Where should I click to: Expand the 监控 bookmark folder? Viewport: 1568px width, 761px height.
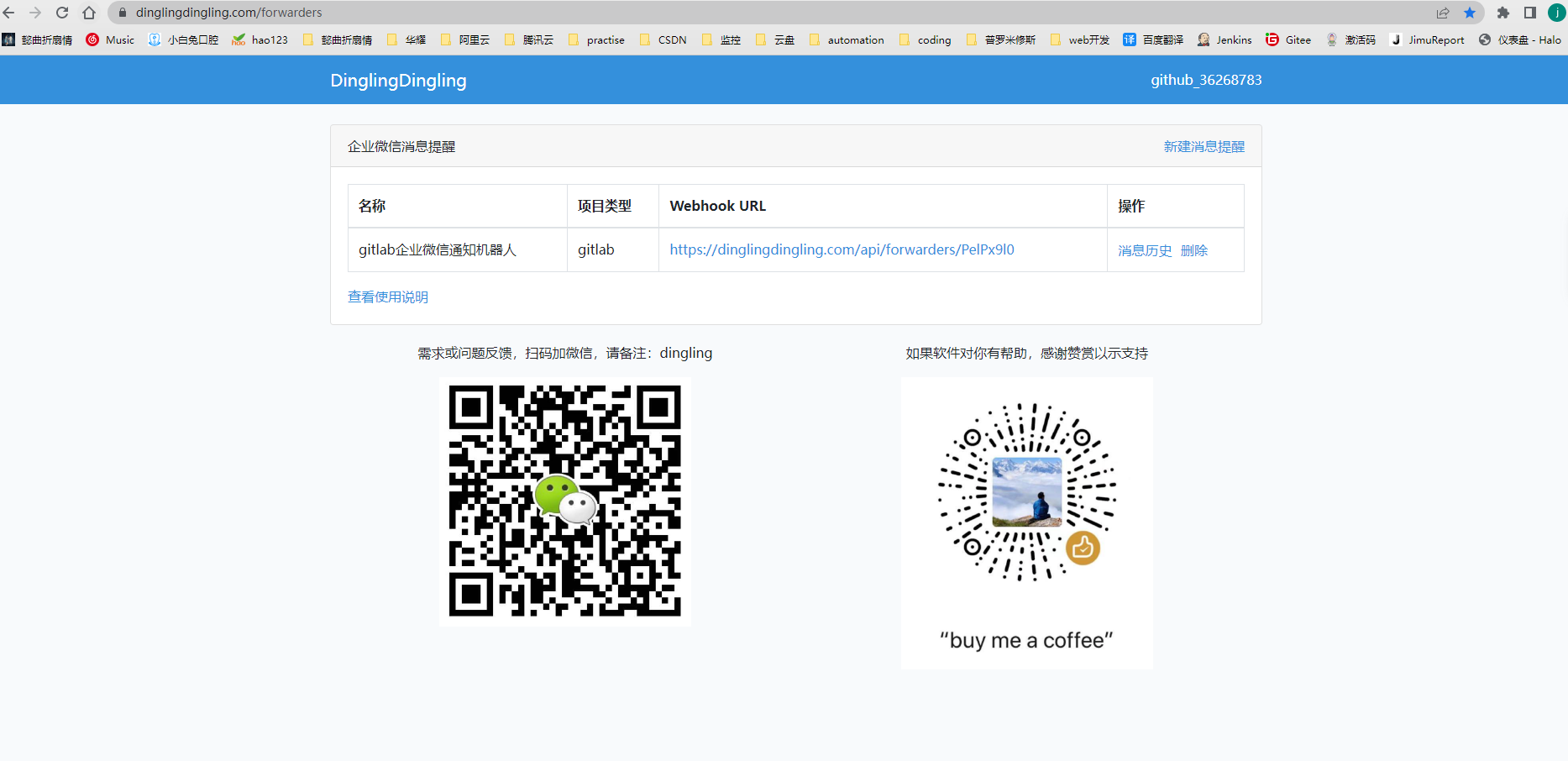[x=721, y=39]
